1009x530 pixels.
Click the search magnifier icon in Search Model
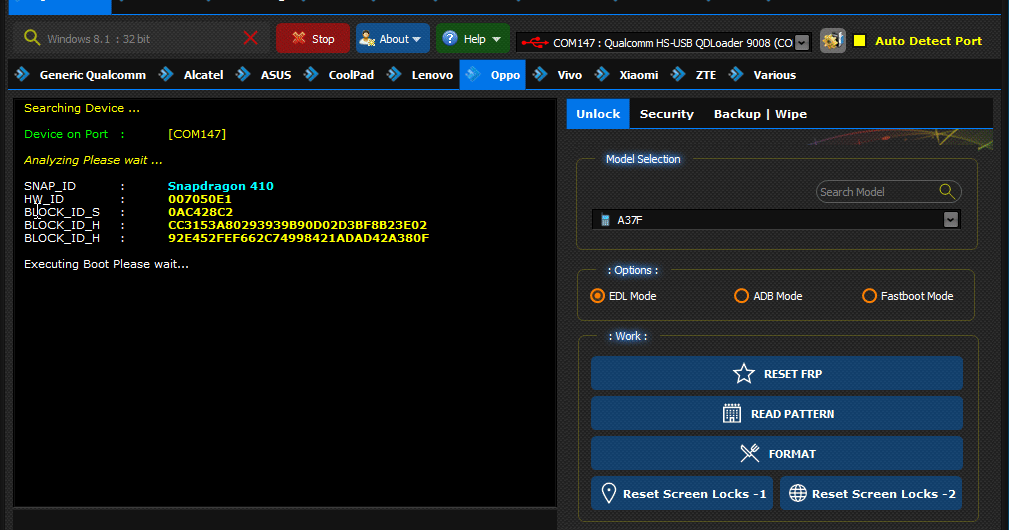947,191
